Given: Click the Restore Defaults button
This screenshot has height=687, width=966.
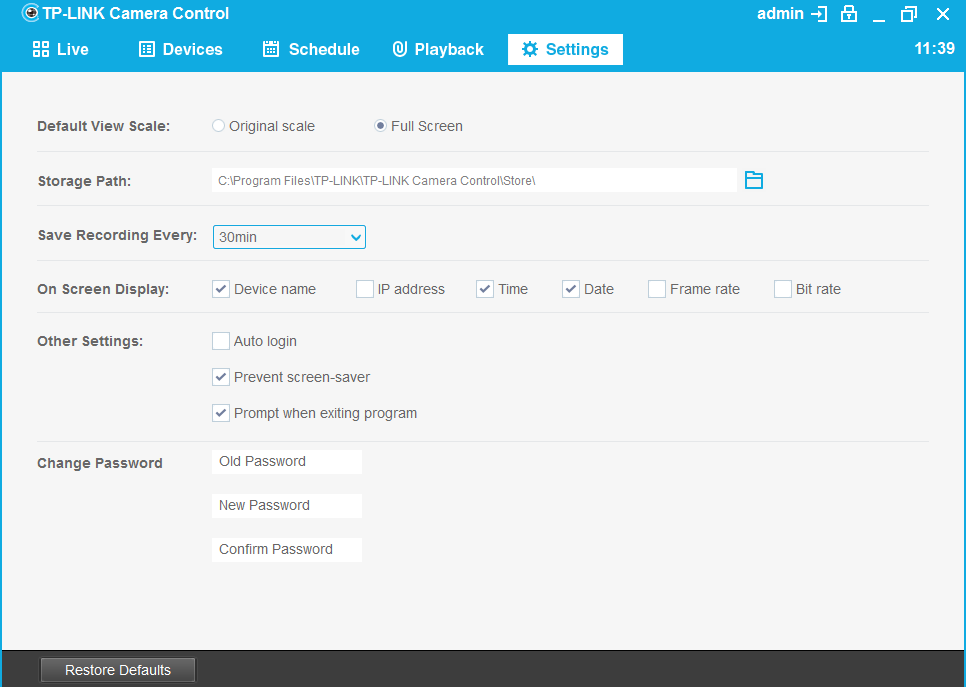Looking at the screenshot, I should coord(118,670).
